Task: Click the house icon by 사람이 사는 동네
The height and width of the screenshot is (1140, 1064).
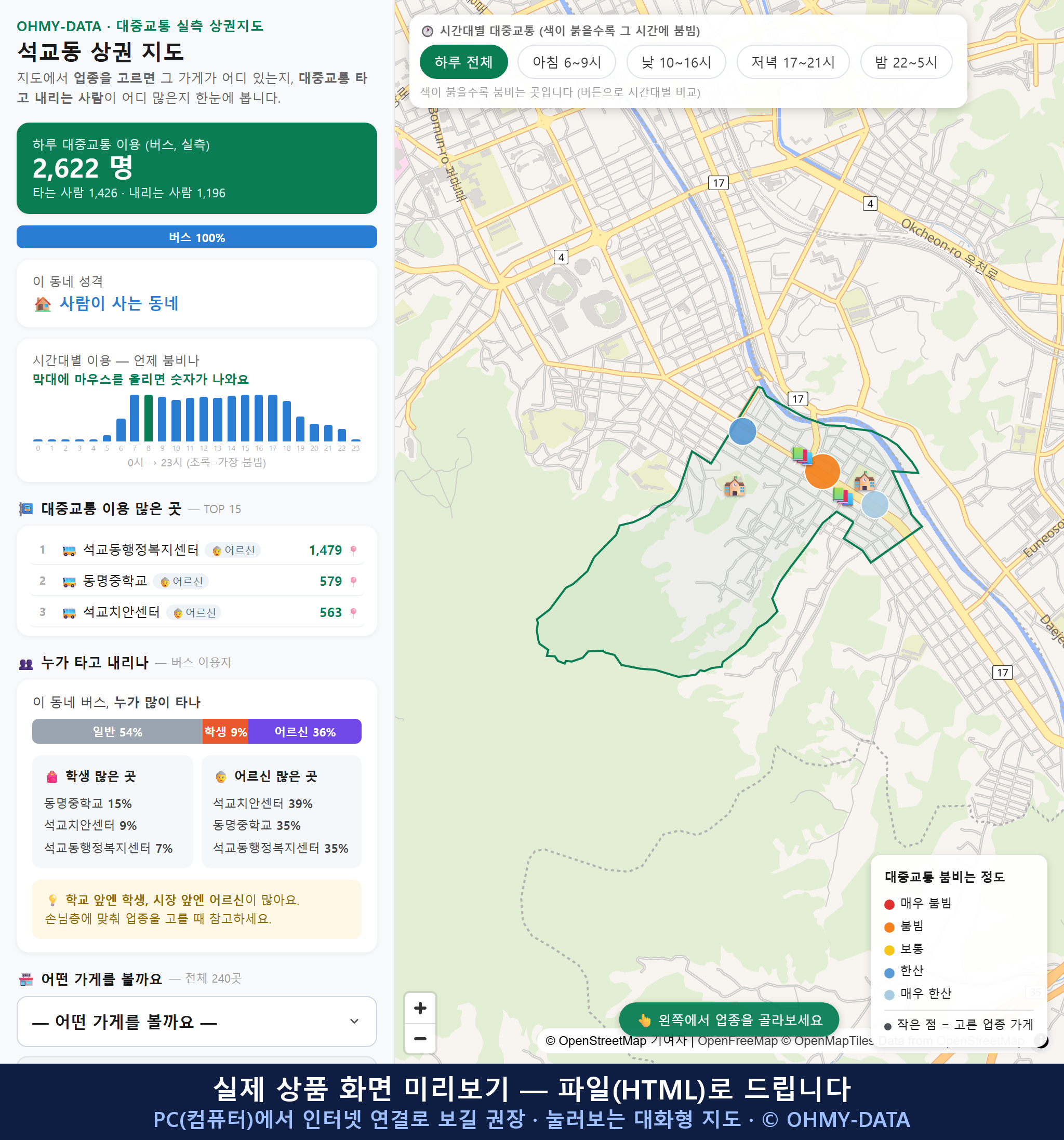Action: (x=43, y=303)
